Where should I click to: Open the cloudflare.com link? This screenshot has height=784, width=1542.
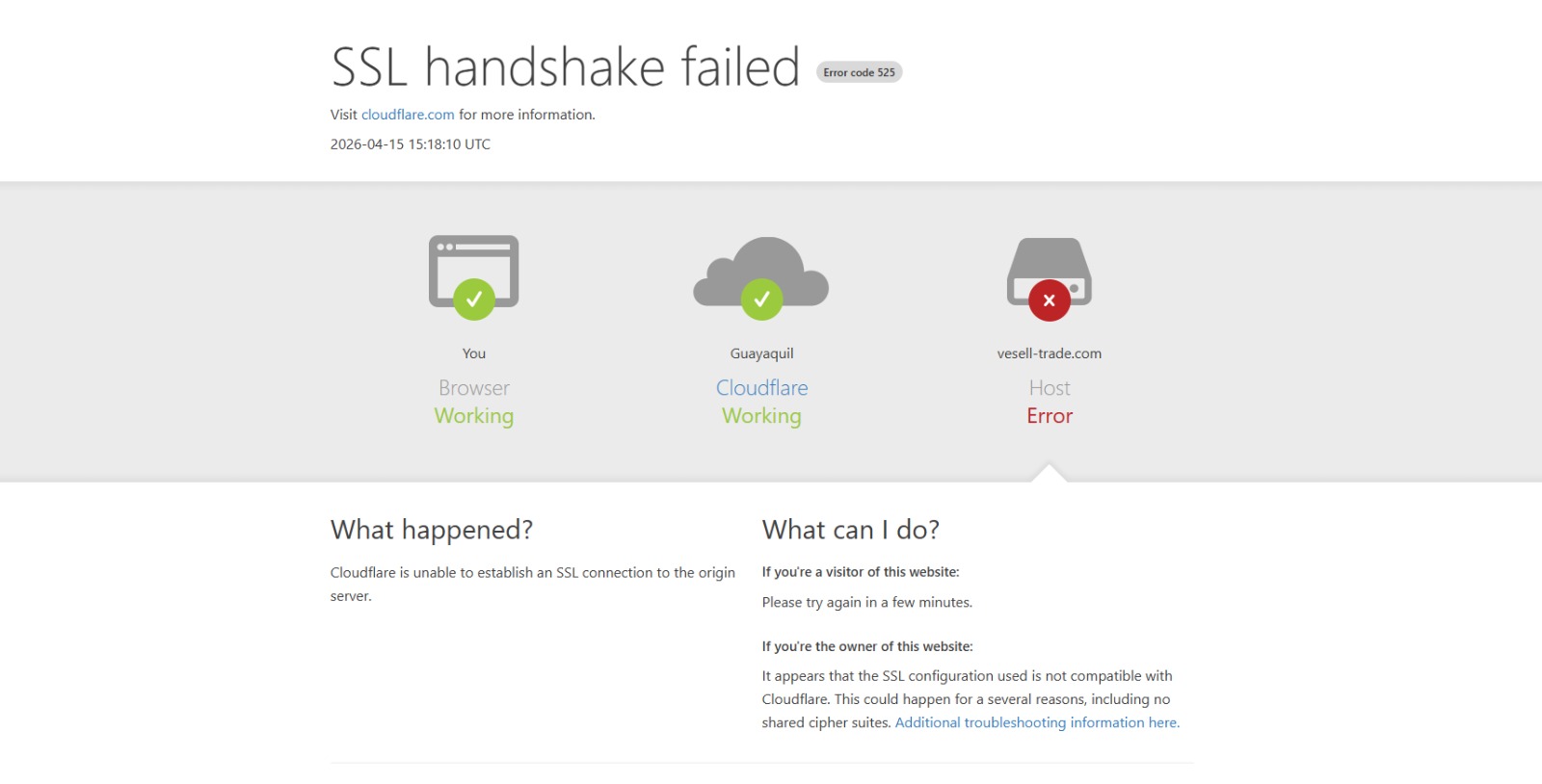coord(408,115)
